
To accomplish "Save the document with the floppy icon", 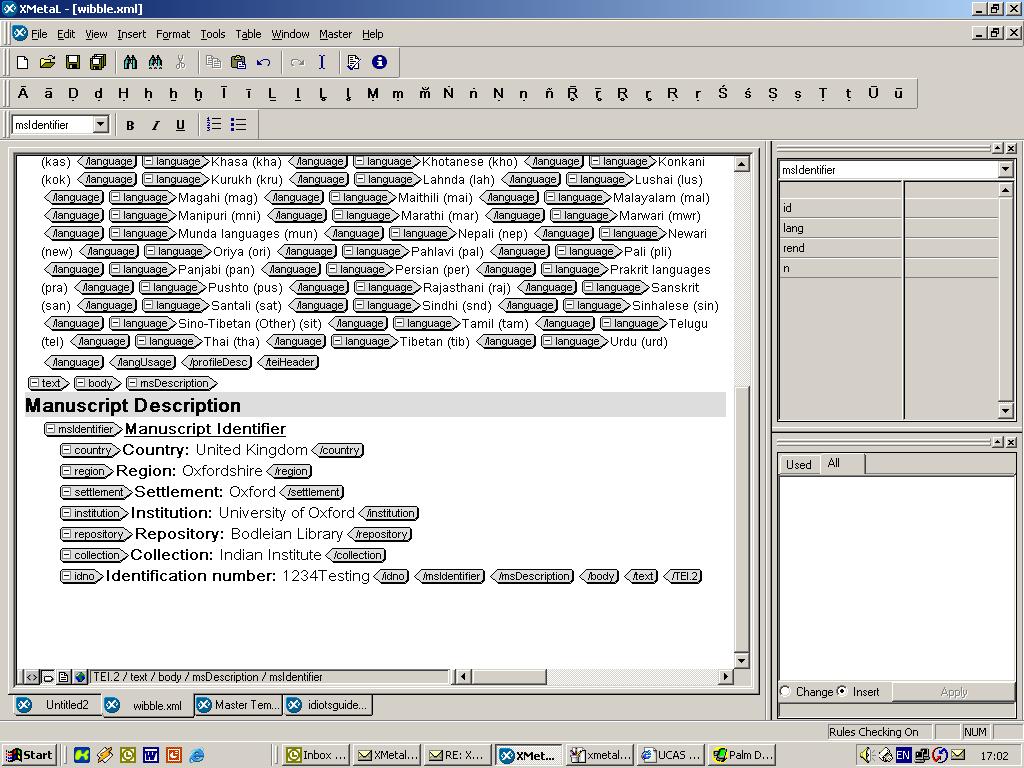I will click(72, 62).
